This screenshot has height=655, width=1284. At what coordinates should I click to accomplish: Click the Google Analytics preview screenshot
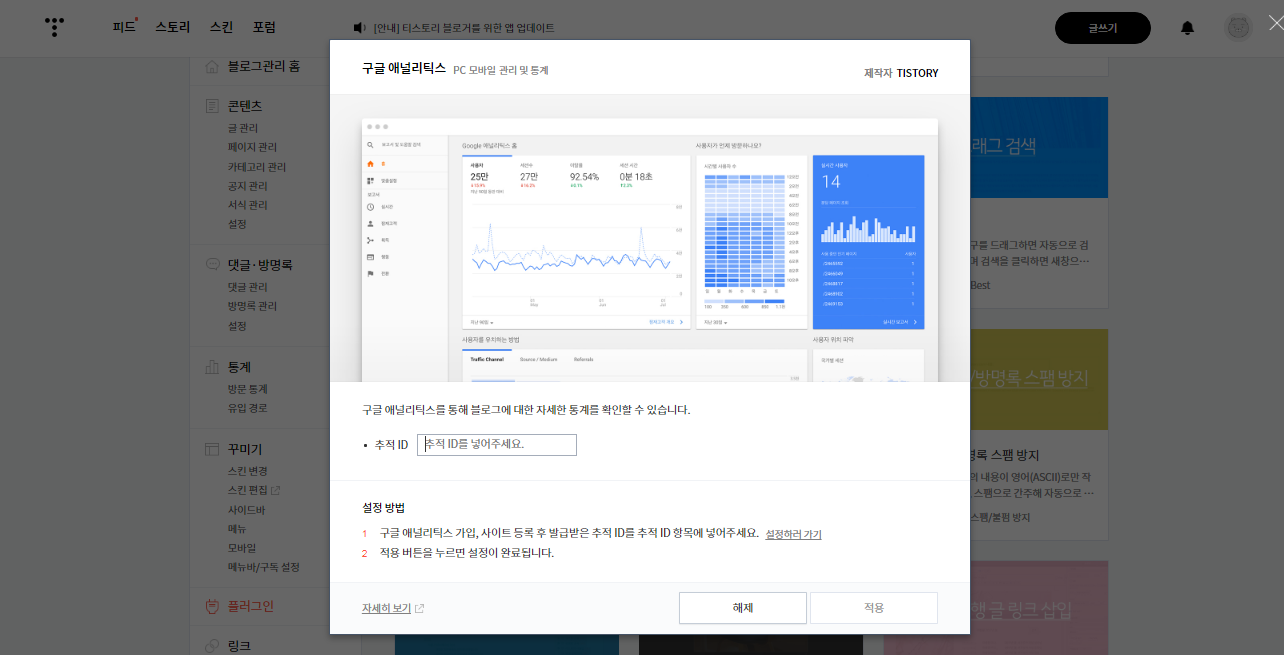coord(650,250)
